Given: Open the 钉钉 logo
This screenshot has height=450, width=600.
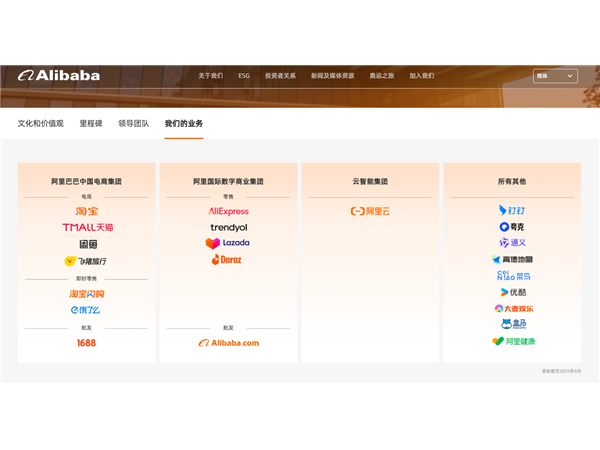Looking at the screenshot, I should 512,210.
